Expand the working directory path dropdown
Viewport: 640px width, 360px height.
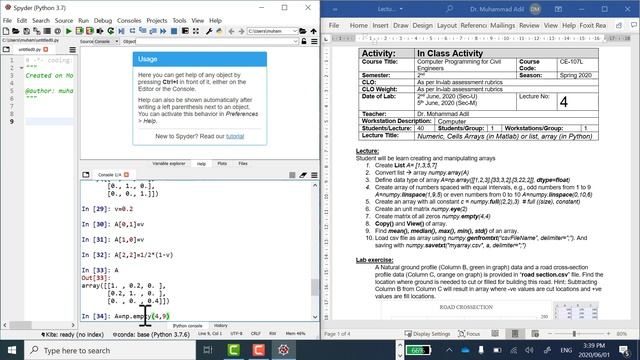pyautogui.click(x=295, y=31)
